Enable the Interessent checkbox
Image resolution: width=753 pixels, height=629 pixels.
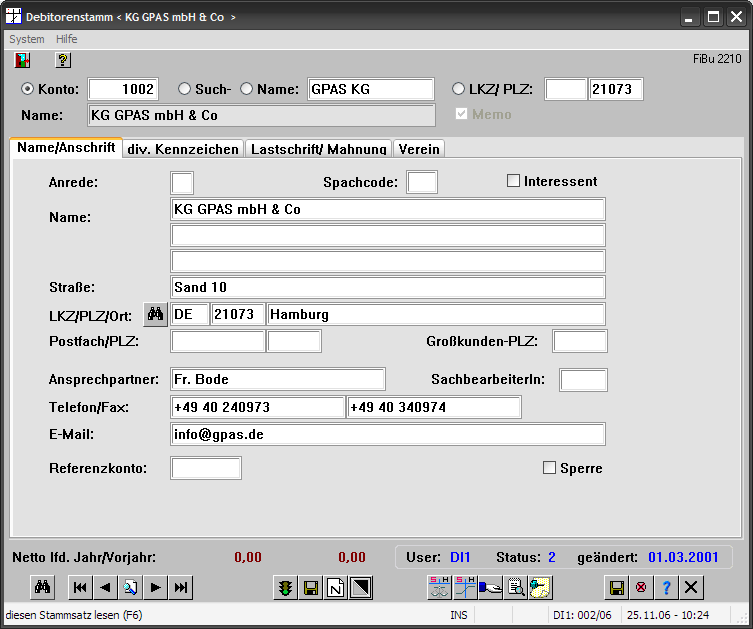coord(514,181)
